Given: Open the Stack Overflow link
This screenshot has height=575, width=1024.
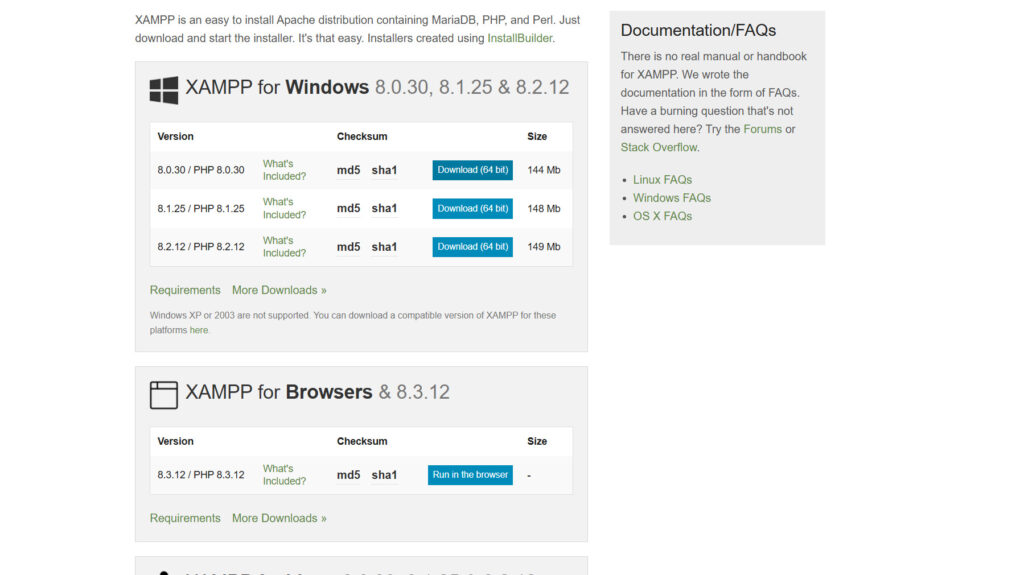Looking at the screenshot, I should point(658,147).
